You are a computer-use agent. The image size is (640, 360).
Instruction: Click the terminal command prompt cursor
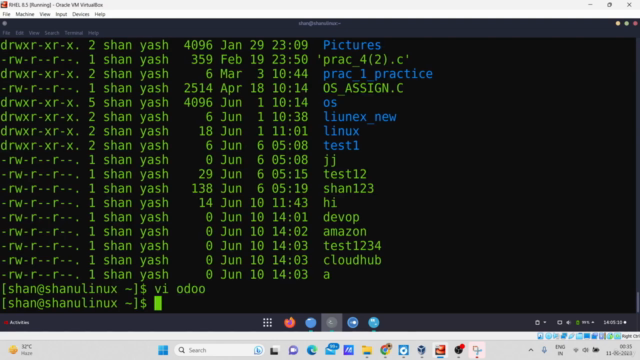pyautogui.click(x=158, y=303)
